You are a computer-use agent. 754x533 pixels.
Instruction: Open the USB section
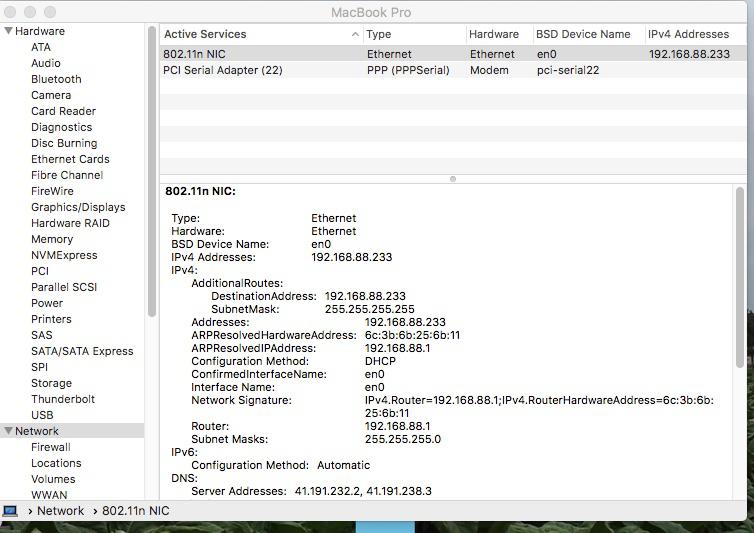click(x=42, y=415)
